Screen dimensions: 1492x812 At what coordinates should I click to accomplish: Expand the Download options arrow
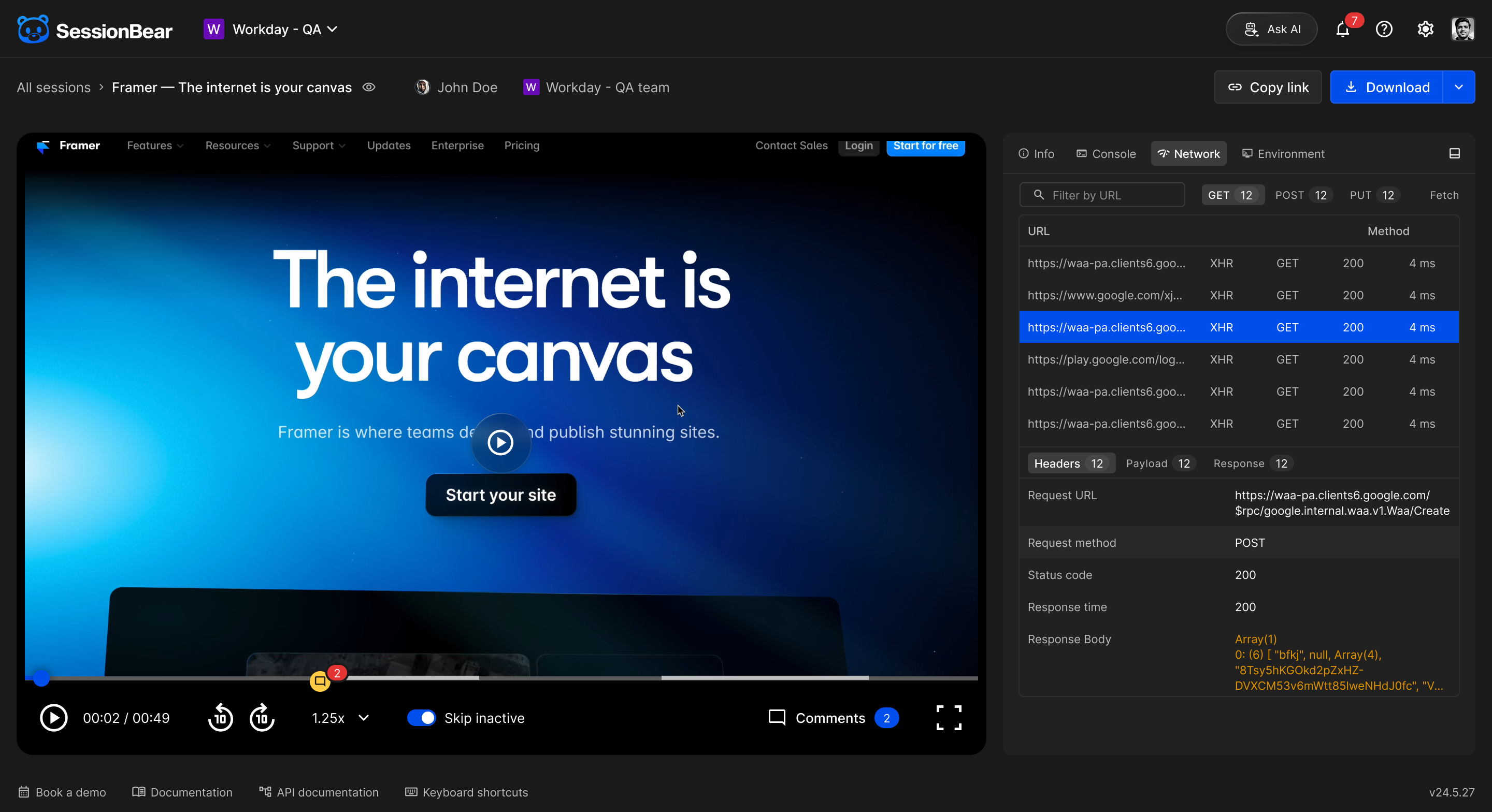coord(1458,88)
